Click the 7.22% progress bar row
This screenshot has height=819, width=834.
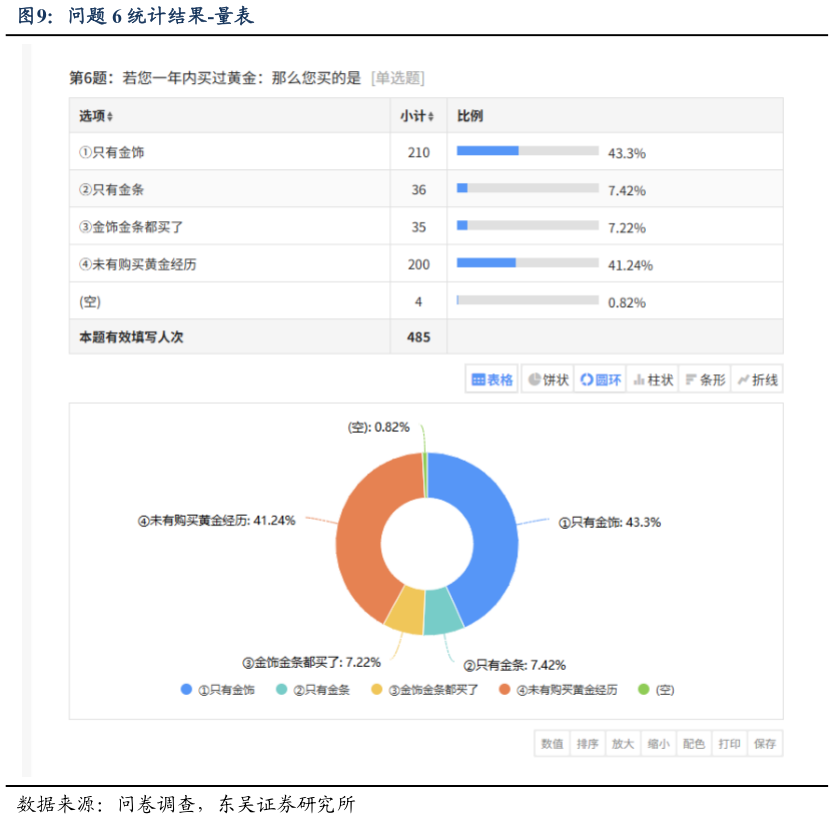pyautogui.click(x=528, y=225)
